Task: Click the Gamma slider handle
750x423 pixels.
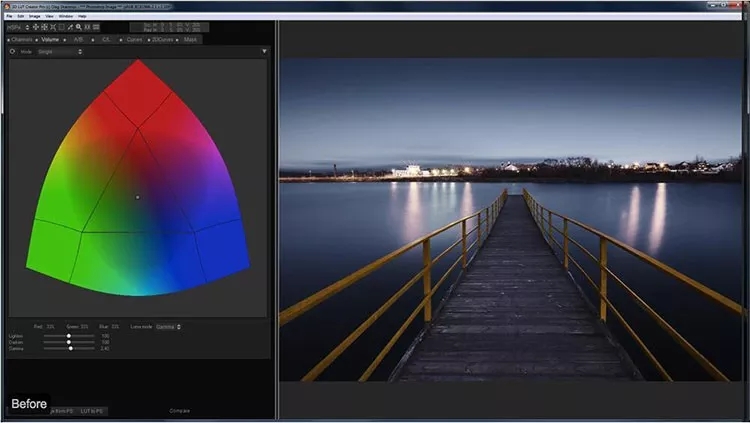Action: pyautogui.click(x=70, y=348)
